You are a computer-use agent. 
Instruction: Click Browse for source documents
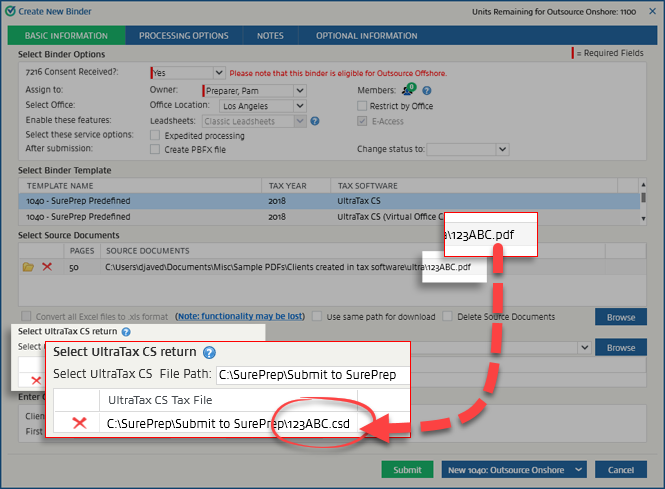[620, 317]
